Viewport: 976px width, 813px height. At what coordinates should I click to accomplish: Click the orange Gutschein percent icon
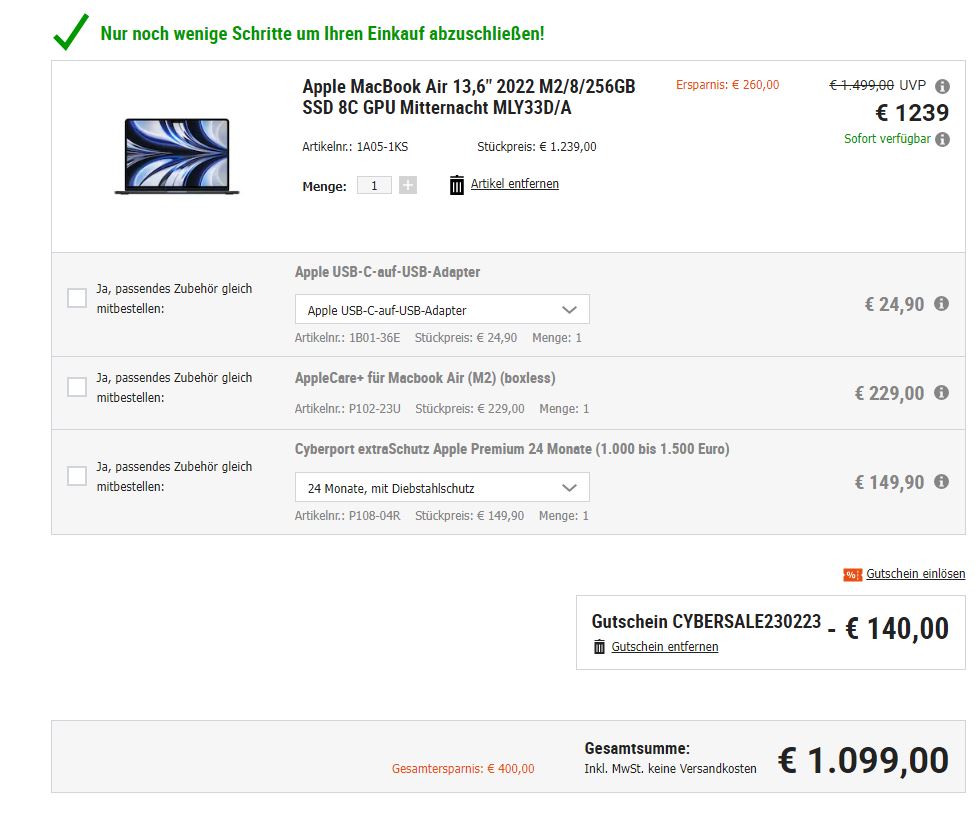point(852,574)
